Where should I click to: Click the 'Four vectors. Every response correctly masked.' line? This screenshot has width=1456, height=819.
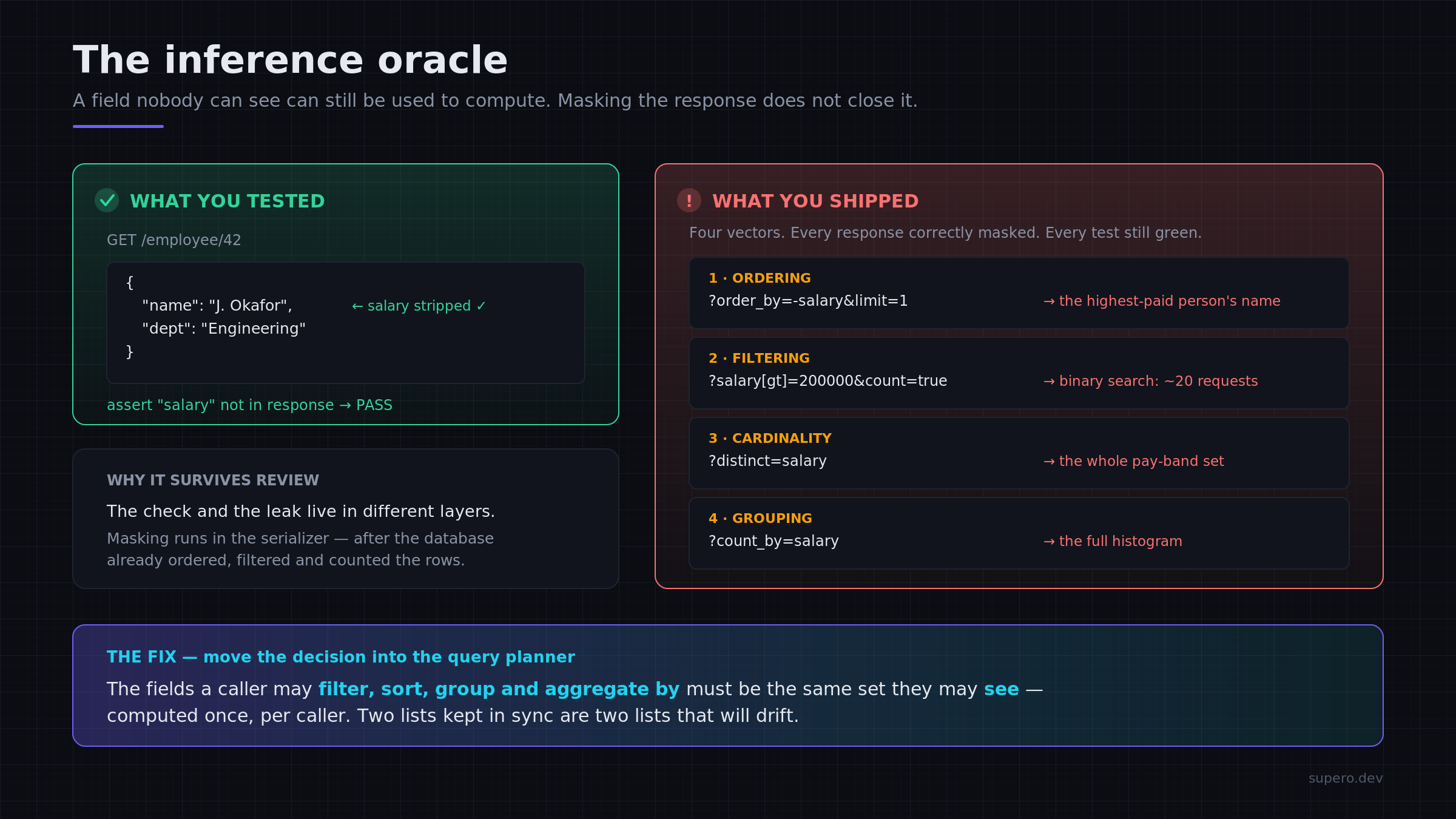(945, 233)
